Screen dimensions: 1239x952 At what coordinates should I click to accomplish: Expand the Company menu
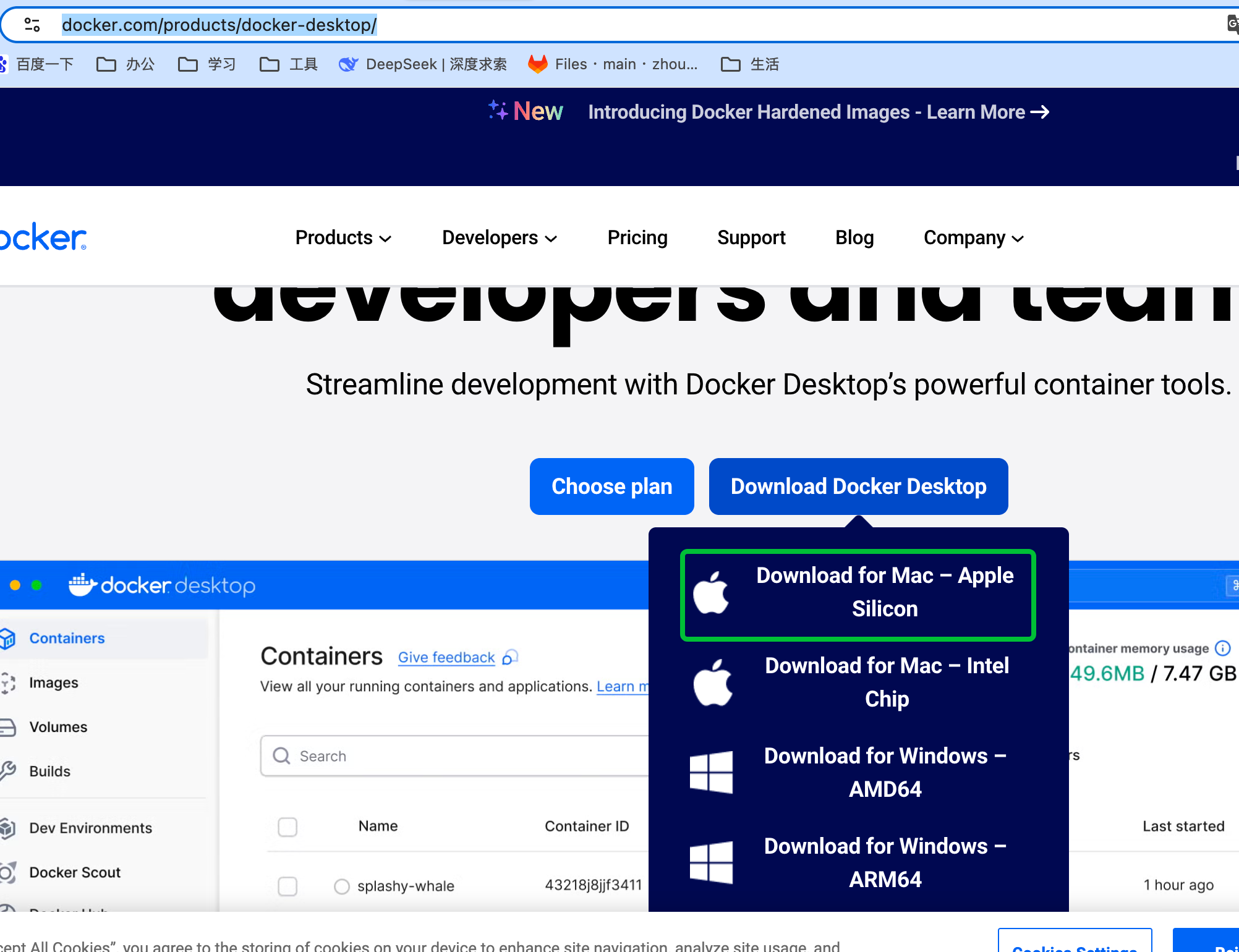[974, 238]
